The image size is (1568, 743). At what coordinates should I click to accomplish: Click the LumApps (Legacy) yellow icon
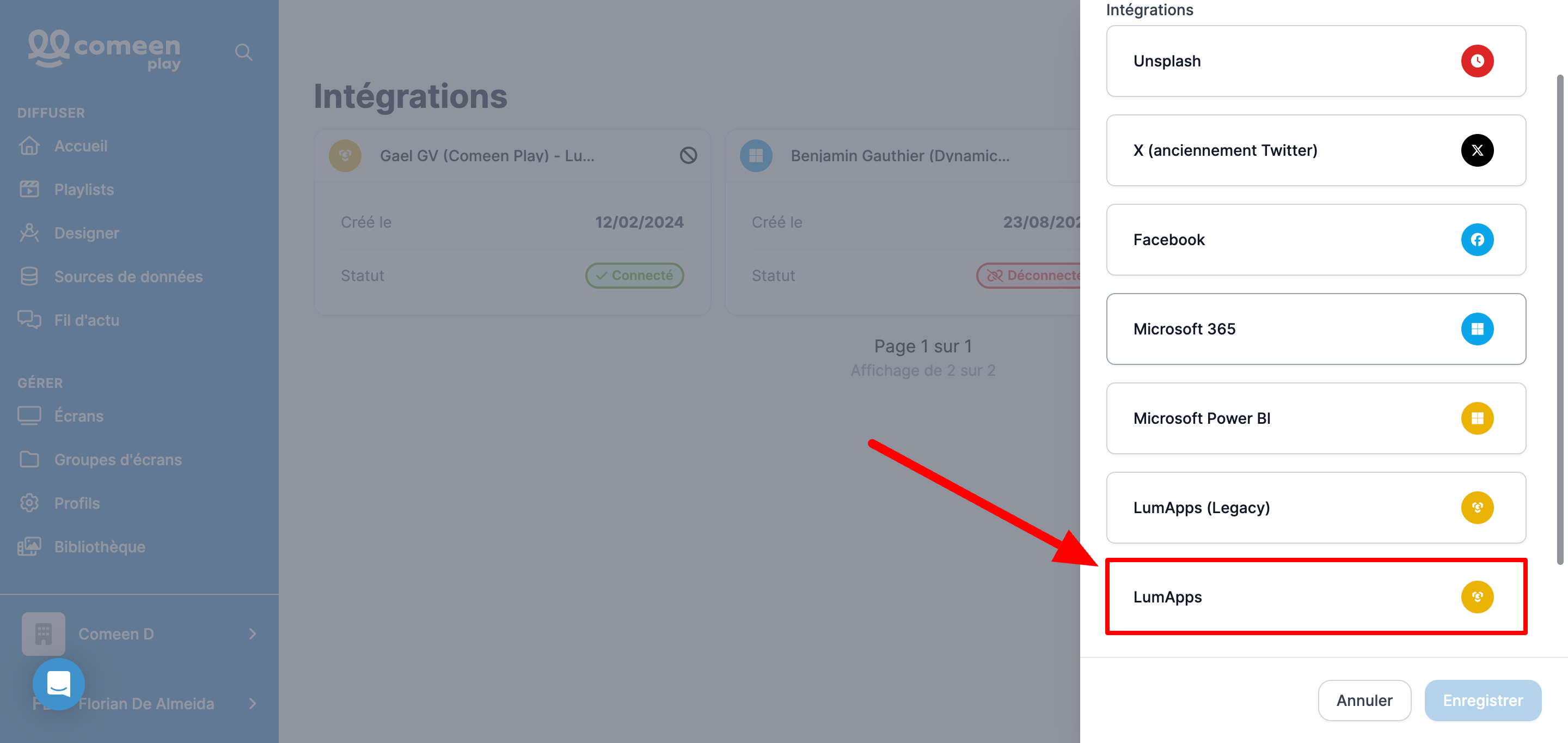1477,507
